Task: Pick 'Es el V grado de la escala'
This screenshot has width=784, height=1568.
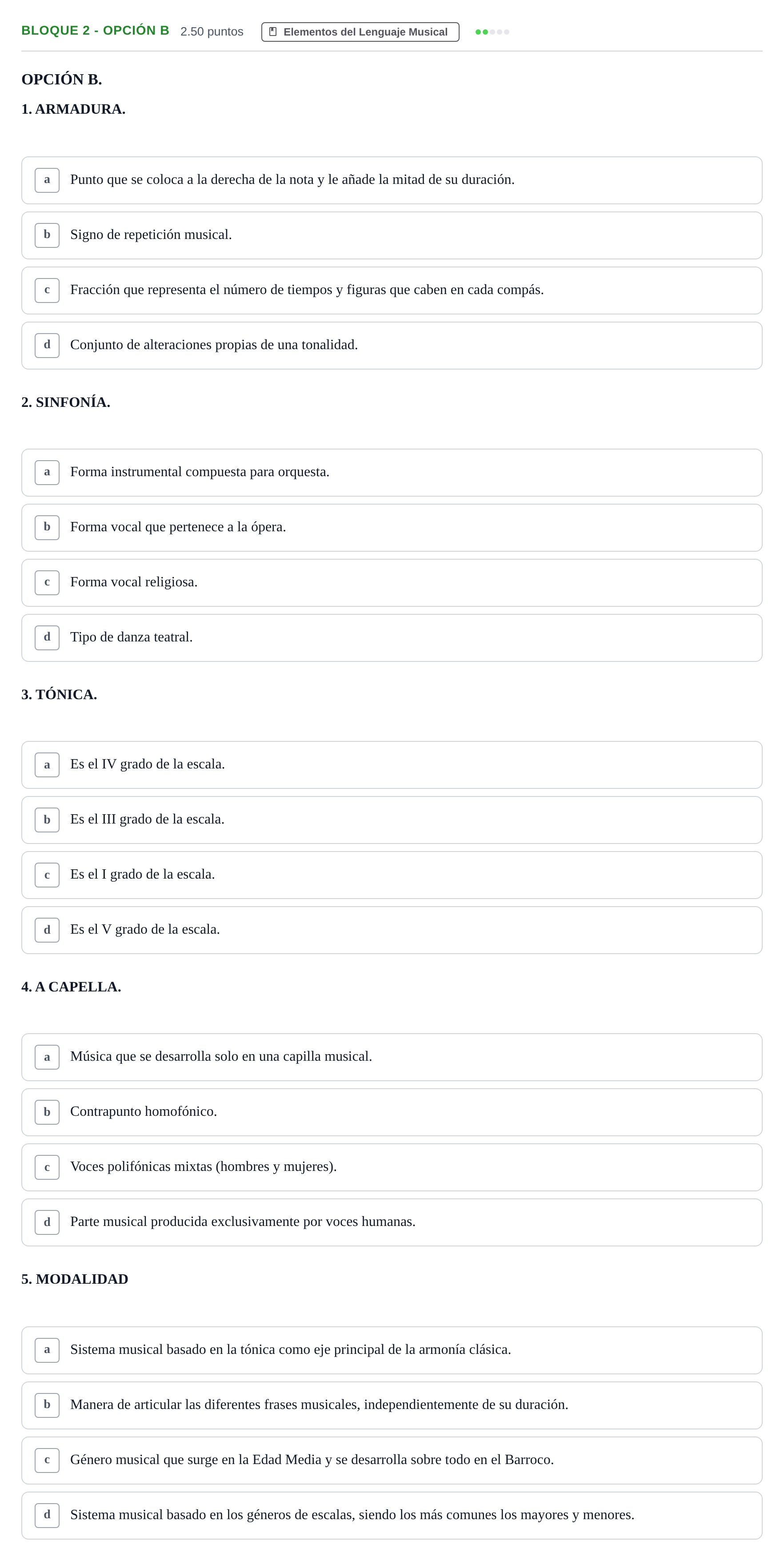Action: (392, 930)
